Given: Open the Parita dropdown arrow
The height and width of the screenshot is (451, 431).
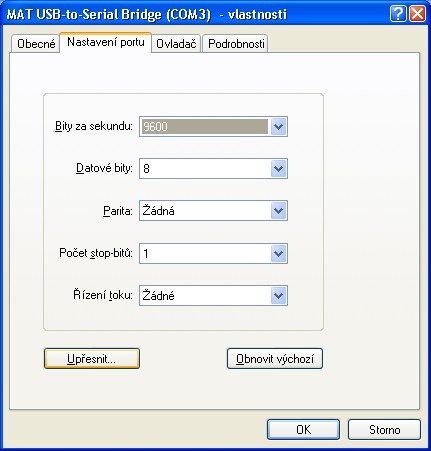Looking at the screenshot, I should tap(279, 211).
